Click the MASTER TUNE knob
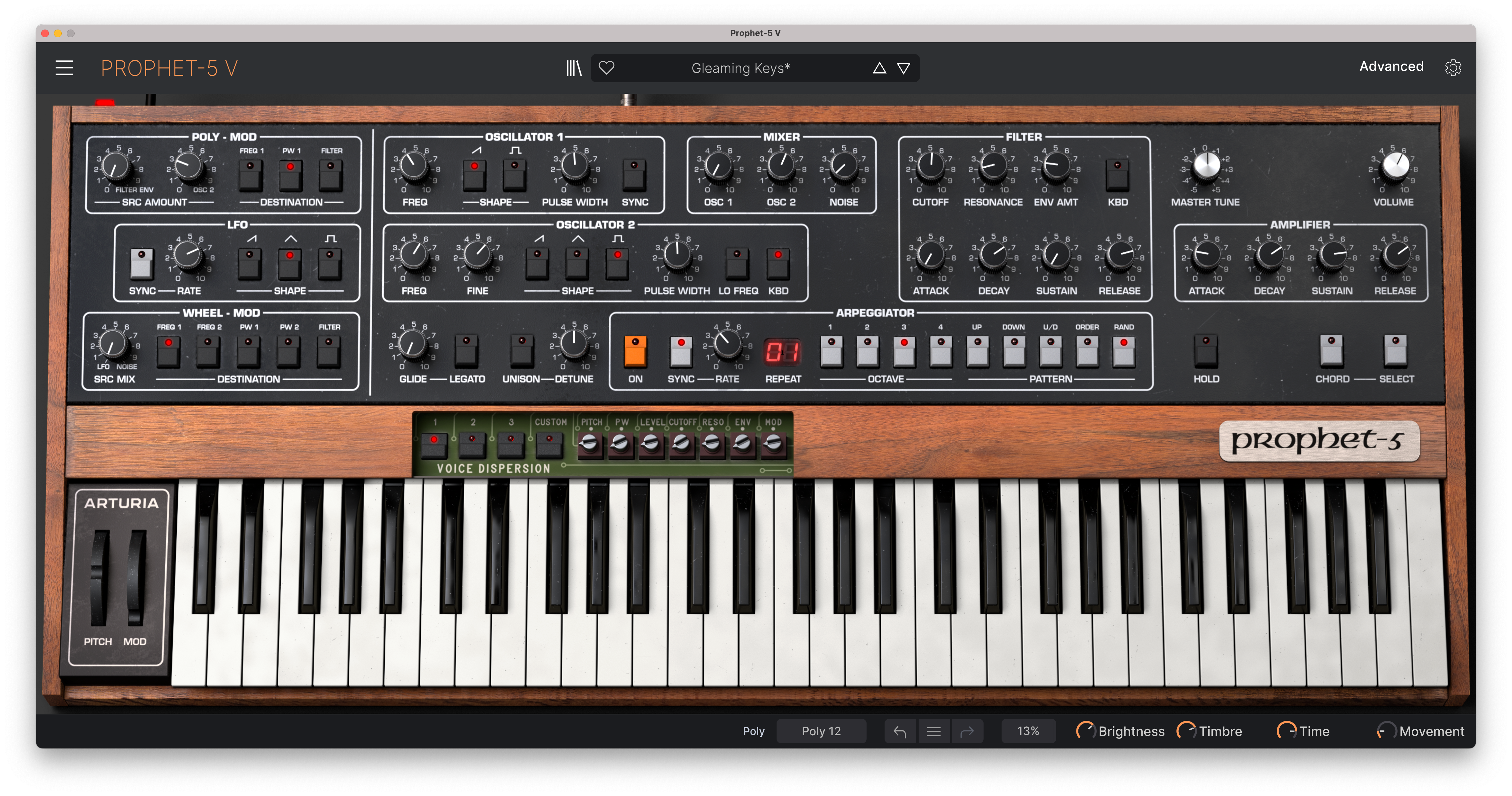Image resolution: width=1512 pixels, height=796 pixels. pos(1206,165)
